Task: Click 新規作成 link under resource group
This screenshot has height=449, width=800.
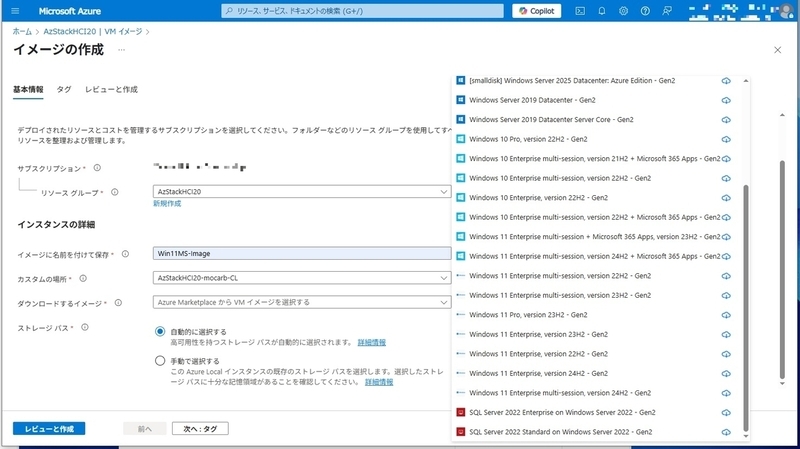Action: click(167, 204)
